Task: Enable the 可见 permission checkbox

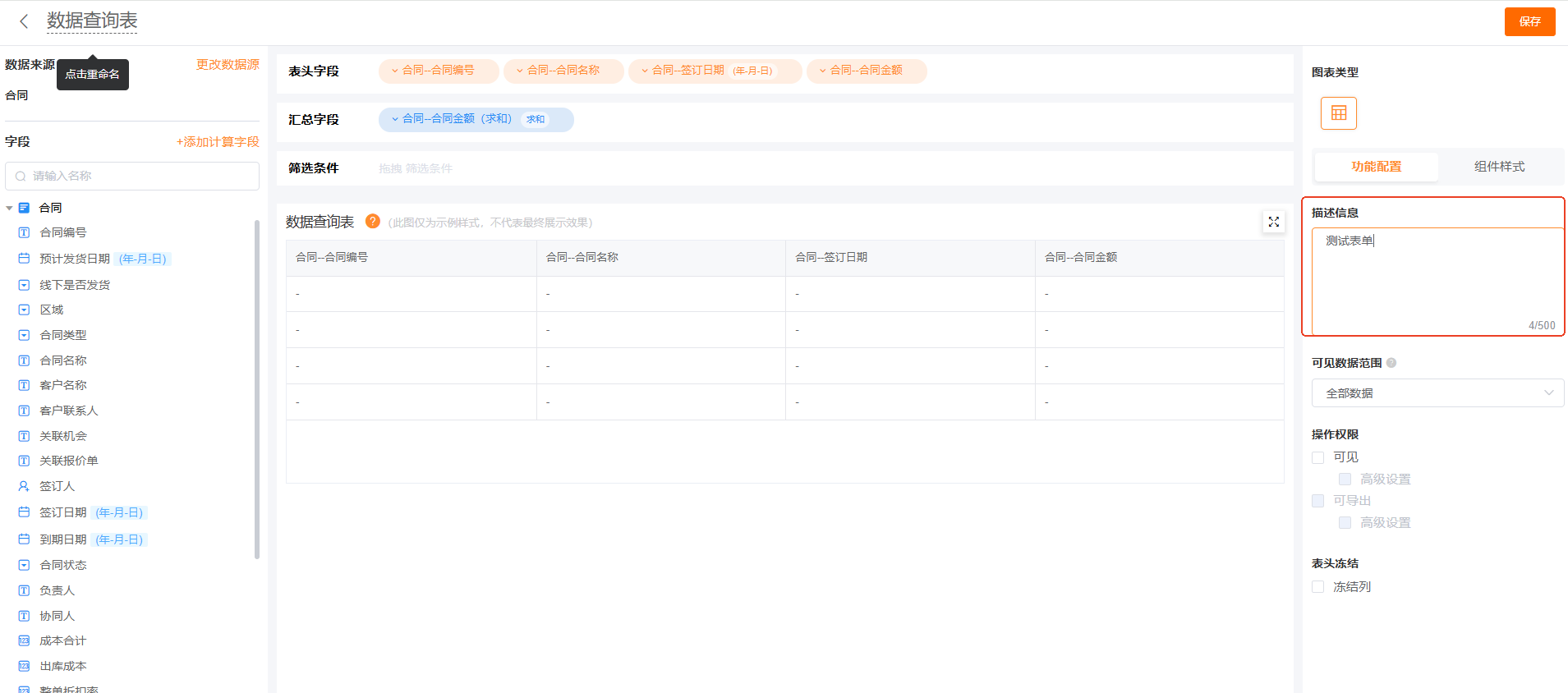Action: (x=1318, y=457)
